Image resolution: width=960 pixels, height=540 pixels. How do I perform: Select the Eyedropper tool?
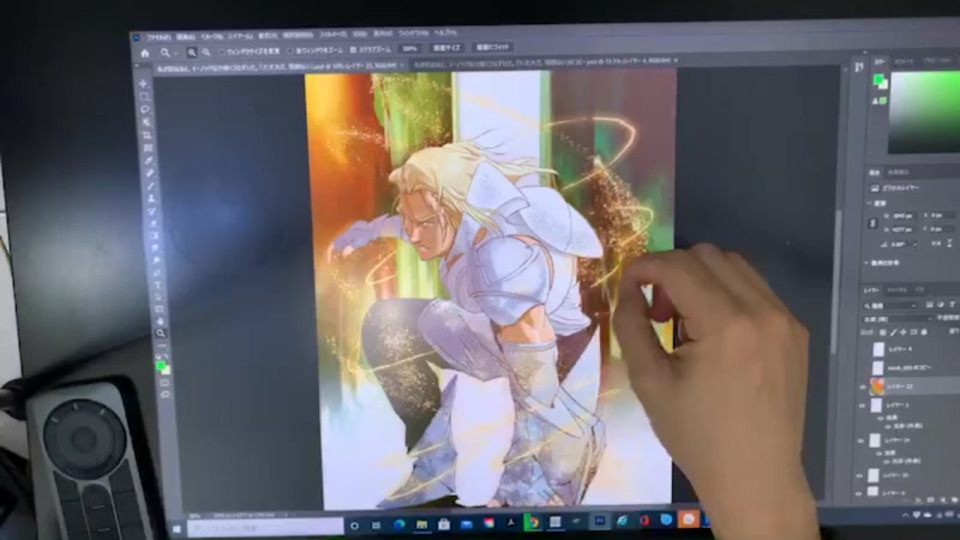pos(149,160)
